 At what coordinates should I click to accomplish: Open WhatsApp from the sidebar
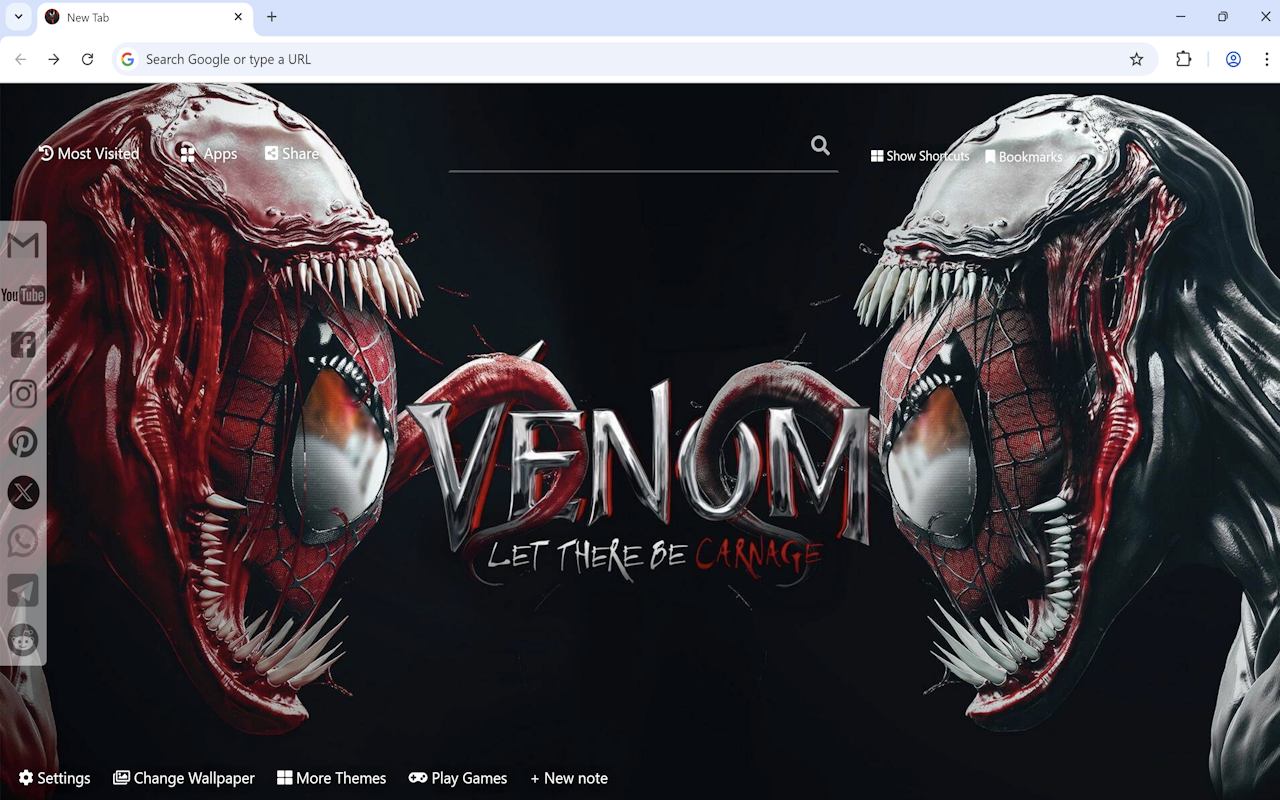[x=22, y=541]
